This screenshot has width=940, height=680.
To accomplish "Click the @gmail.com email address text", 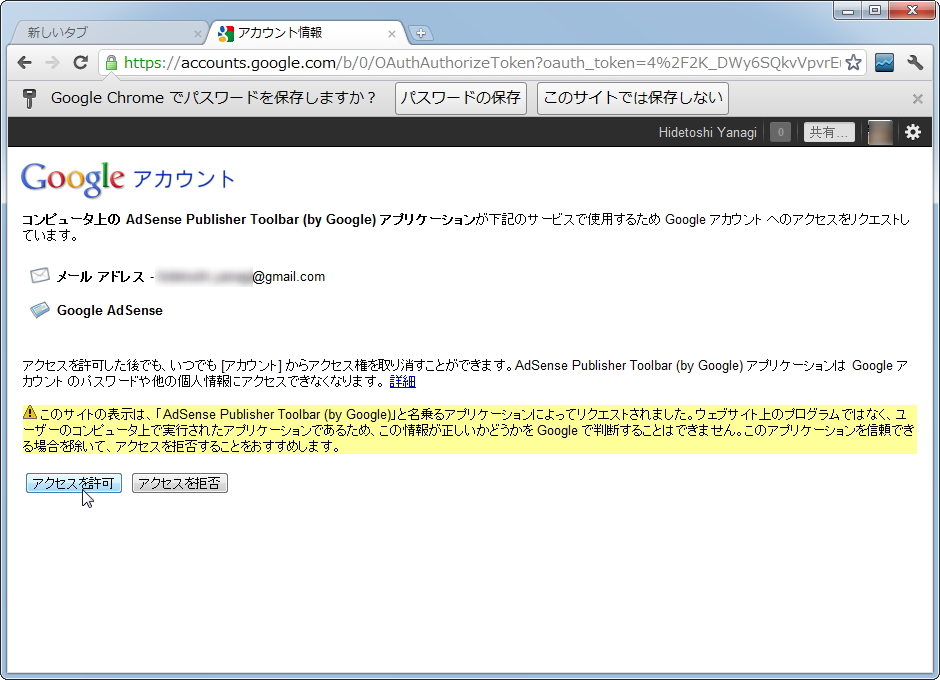I will (289, 276).
